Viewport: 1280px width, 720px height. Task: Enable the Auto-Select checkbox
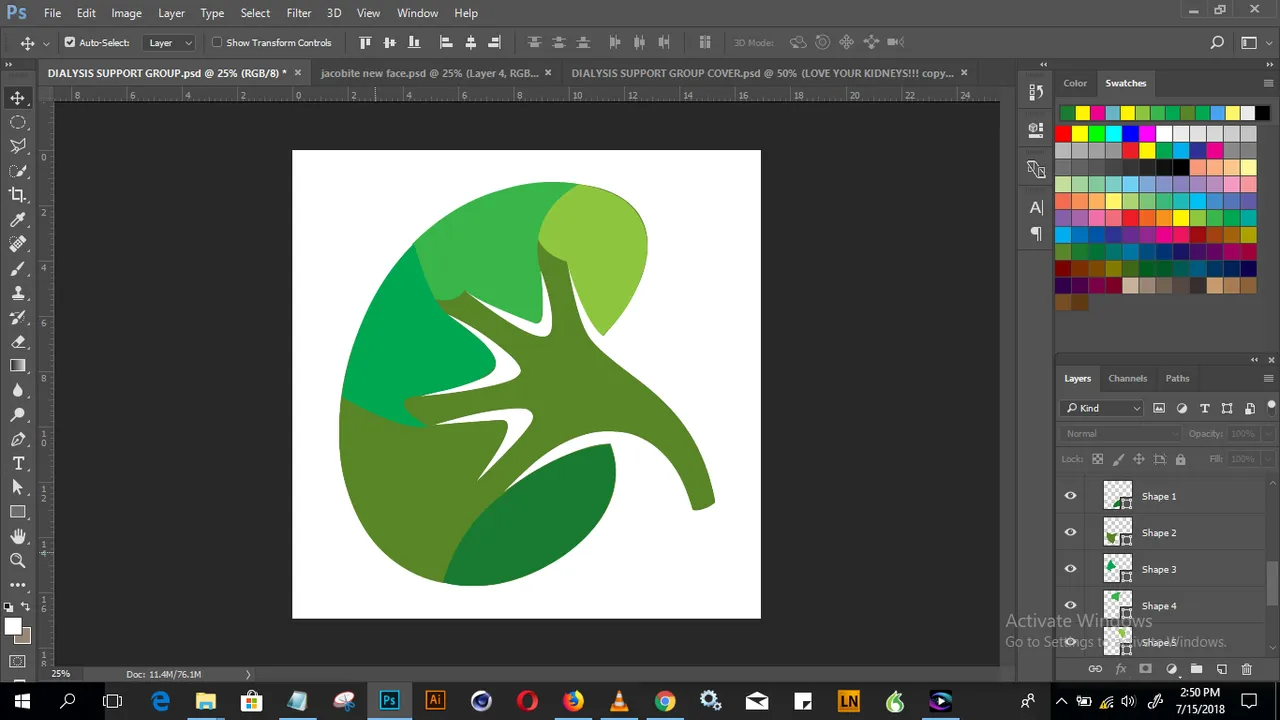coord(70,43)
